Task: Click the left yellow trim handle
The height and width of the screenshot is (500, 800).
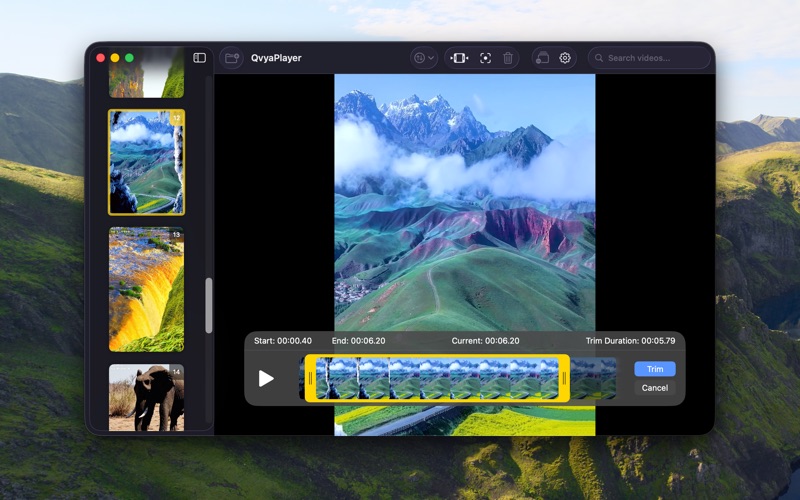Action: 310,379
